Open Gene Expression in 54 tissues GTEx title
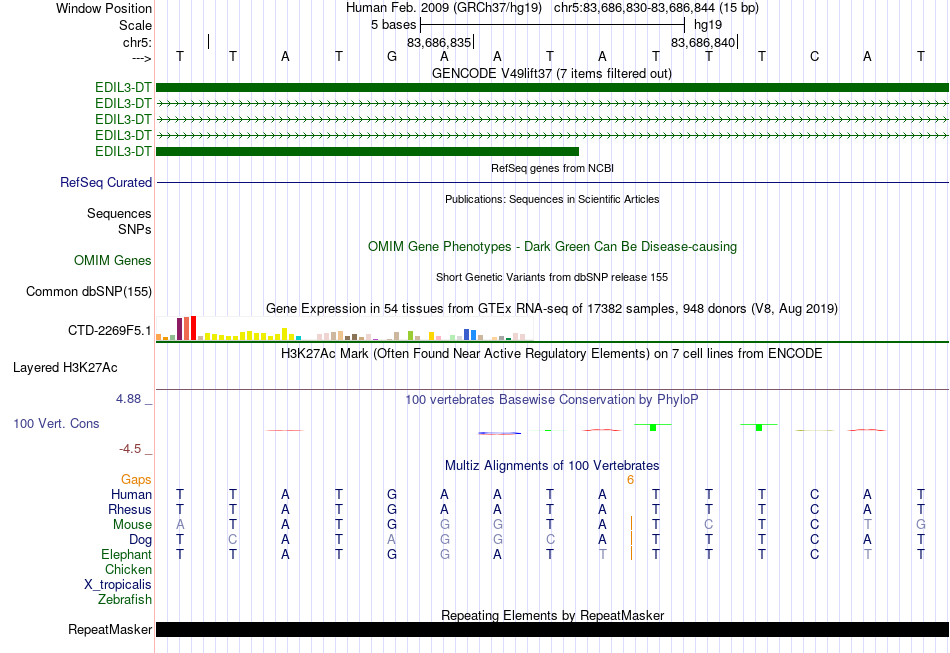This screenshot has height=653, width=950. (552, 308)
